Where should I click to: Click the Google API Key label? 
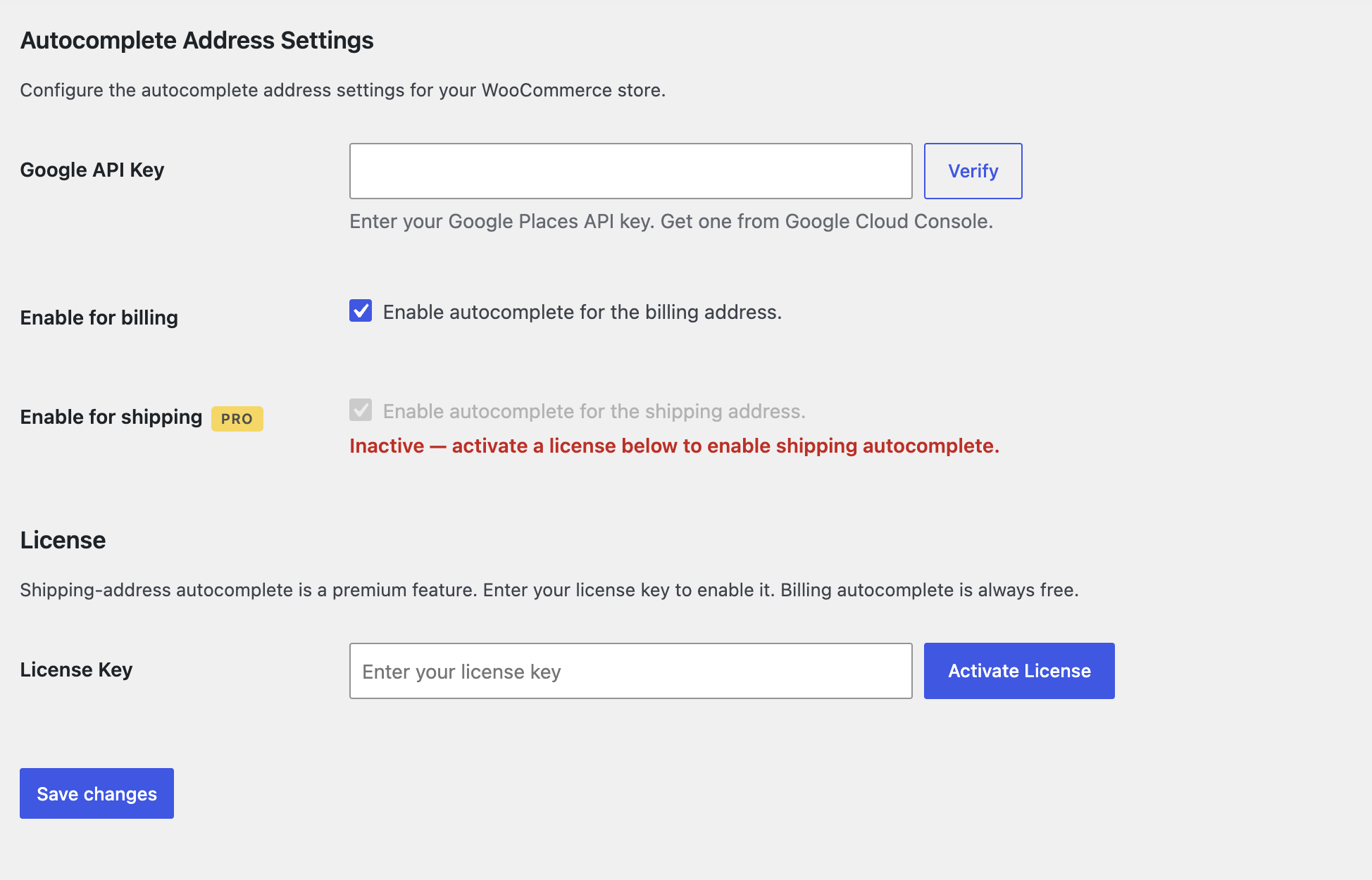point(92,170)
